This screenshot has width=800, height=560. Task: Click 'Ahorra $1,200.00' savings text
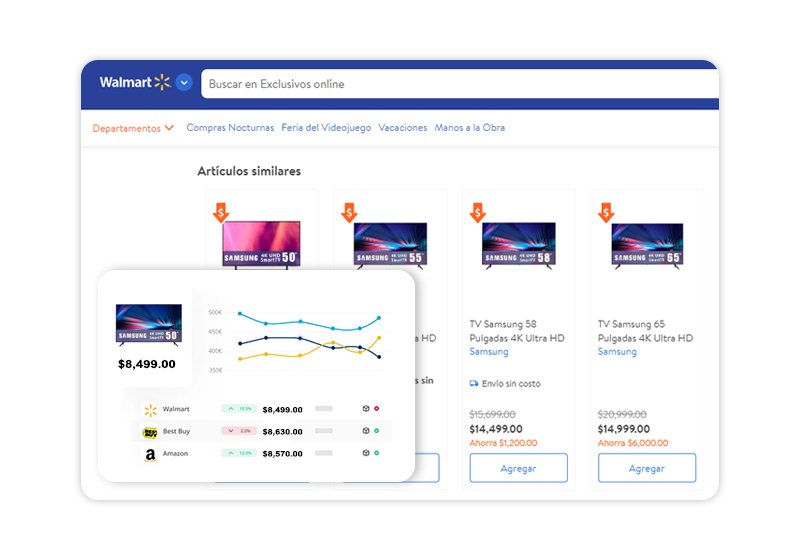[x=503, y=443]
